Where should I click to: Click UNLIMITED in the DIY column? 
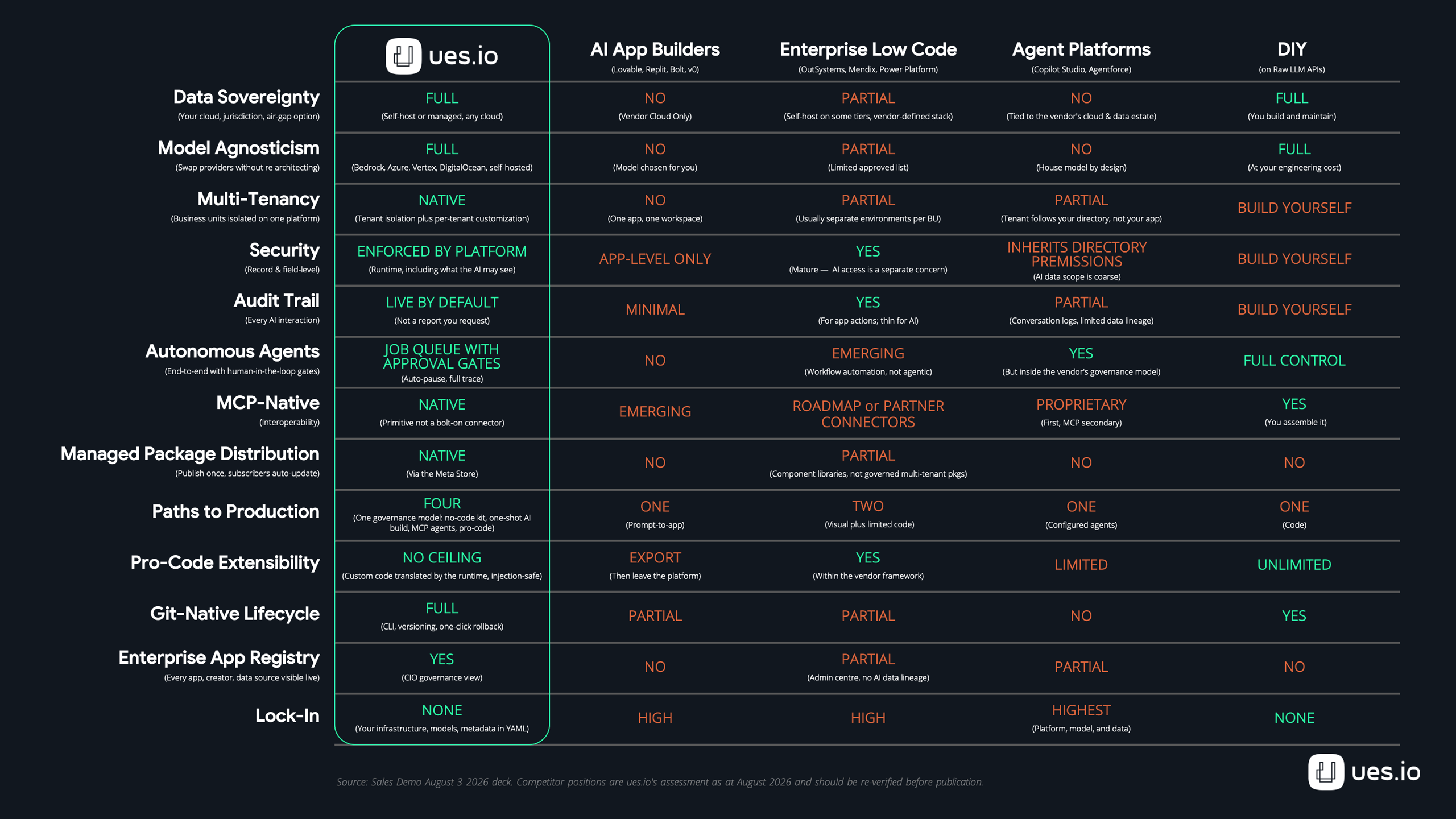click(1294, 565)
